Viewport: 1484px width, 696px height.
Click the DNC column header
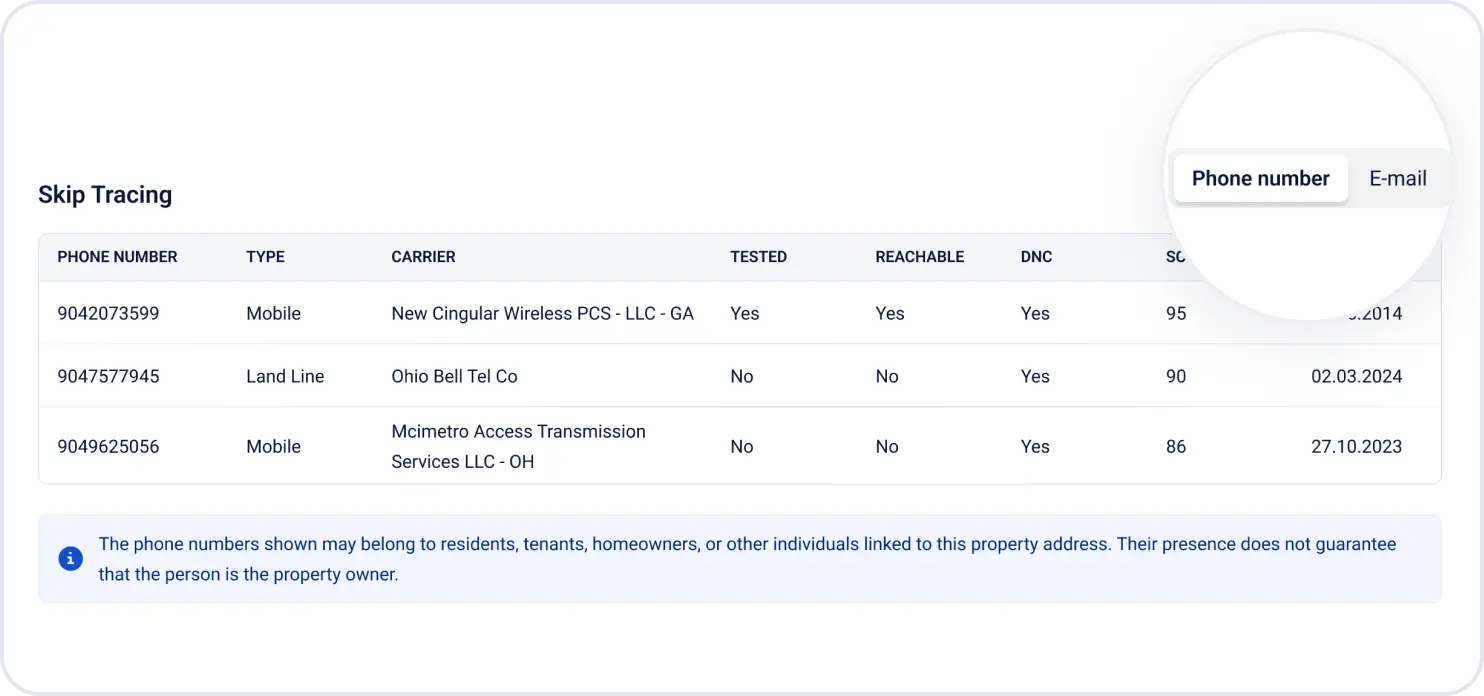[x=1036, y=257]
